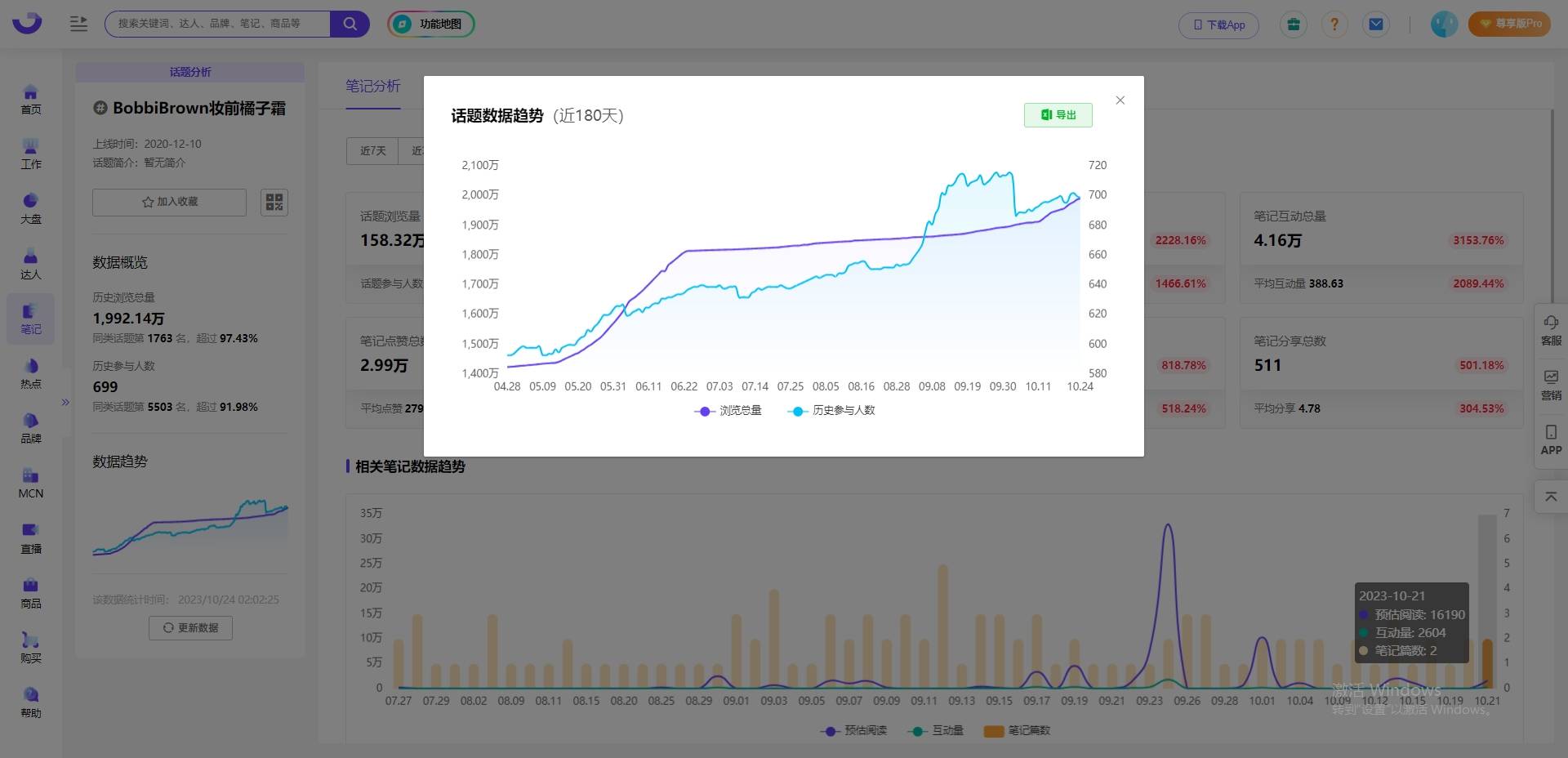Click the BobbiBrown妆前橘子霜 topic title
The width and height of the screenshot is (1568, 758).
199,108
